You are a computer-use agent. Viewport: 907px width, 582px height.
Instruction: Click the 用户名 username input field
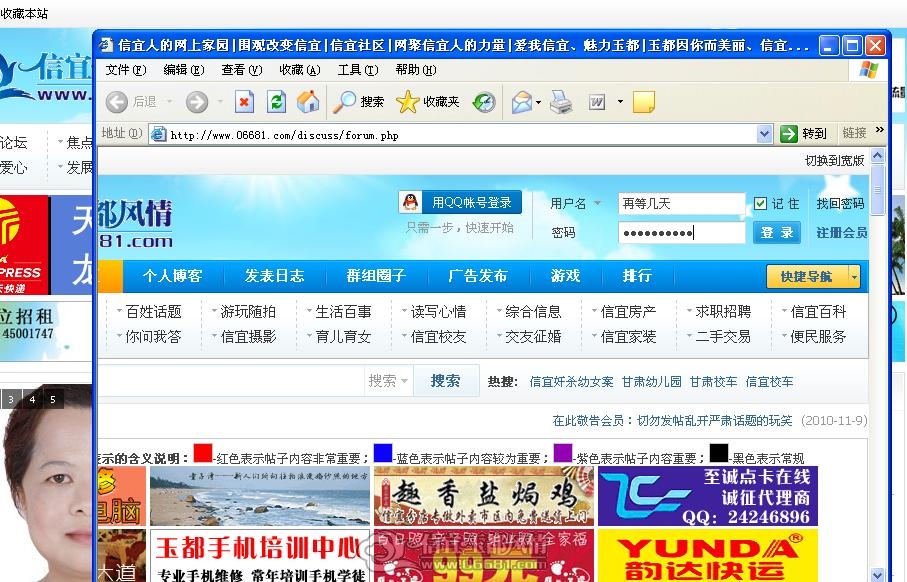(x=681, y=204)
